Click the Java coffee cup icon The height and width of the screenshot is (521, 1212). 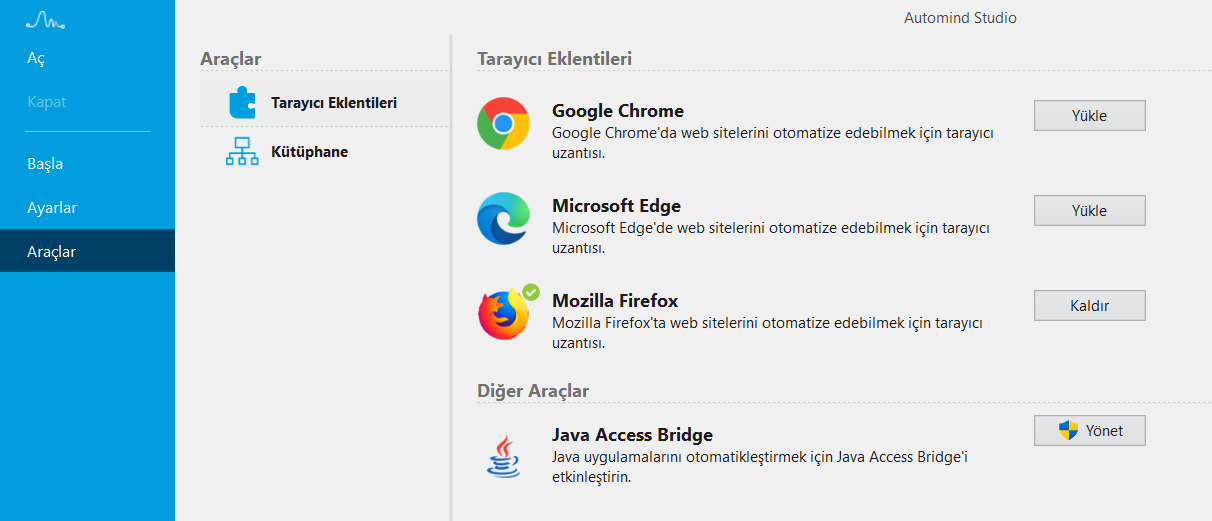503,456
